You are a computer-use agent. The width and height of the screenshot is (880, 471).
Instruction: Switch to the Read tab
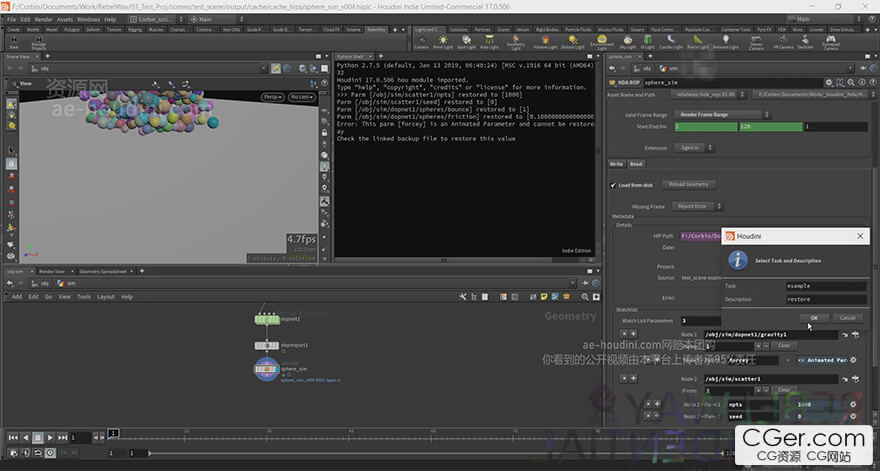point(636,164)
